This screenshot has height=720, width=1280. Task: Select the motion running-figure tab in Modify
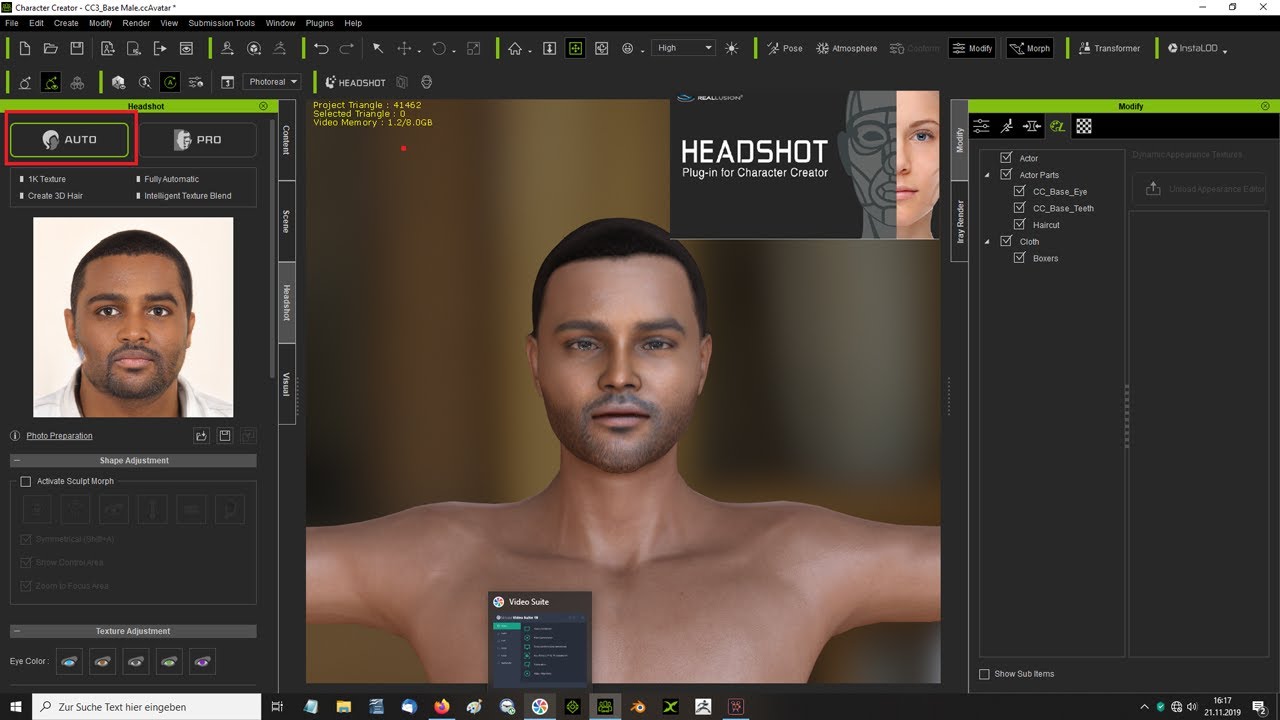tap(1007, 126)
